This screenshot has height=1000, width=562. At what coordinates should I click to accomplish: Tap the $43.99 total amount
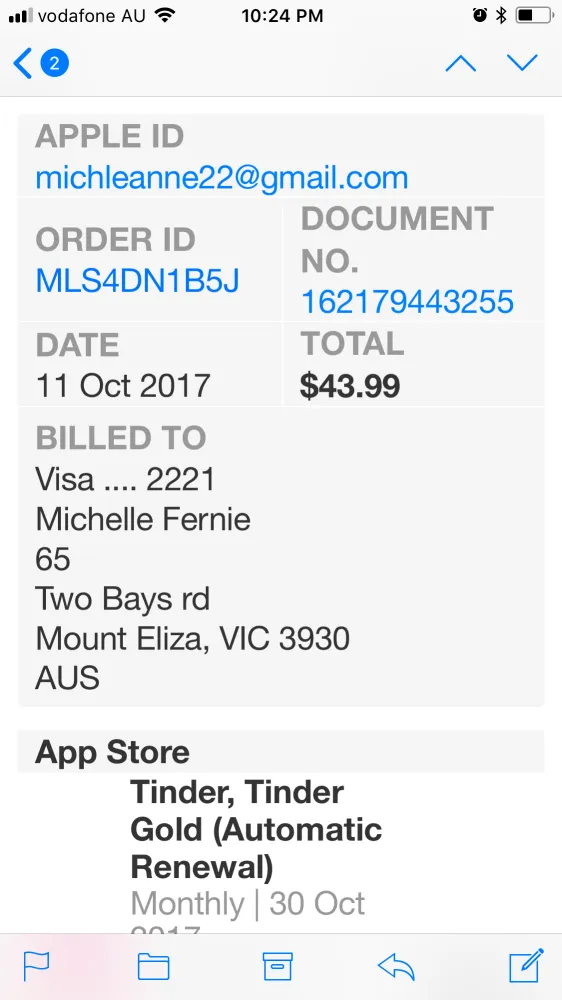tap(350, 386)
